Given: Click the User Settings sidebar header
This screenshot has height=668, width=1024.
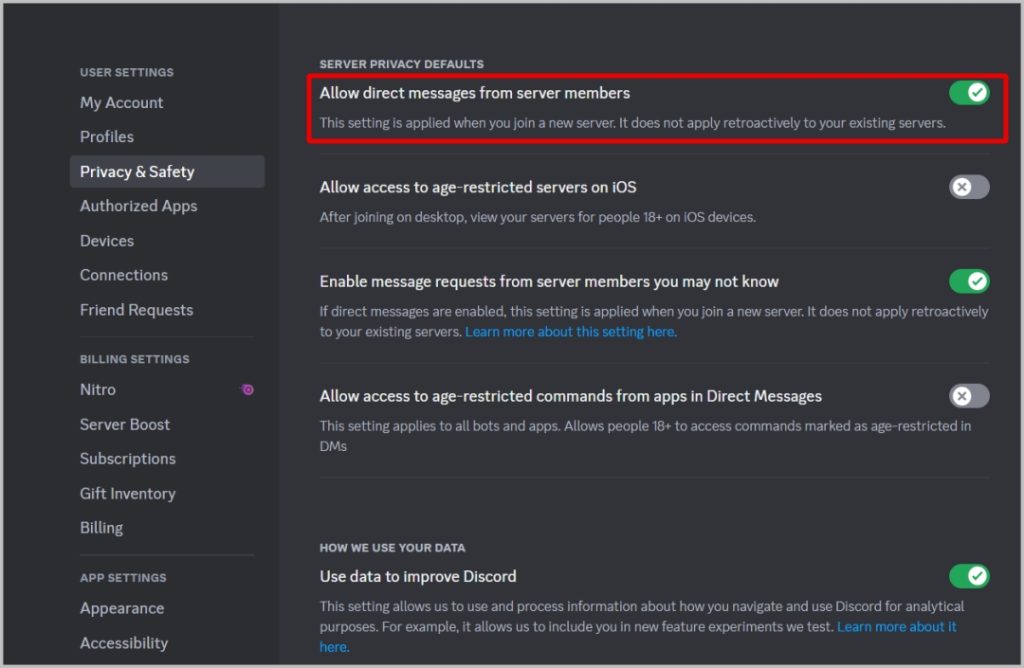Looking at the screenshot, I should [x=127, y=72].
